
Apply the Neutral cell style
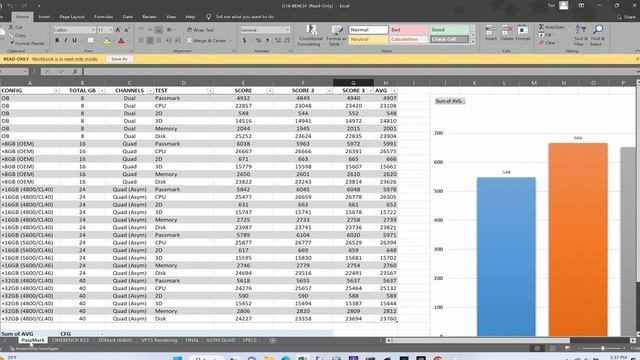368,39
